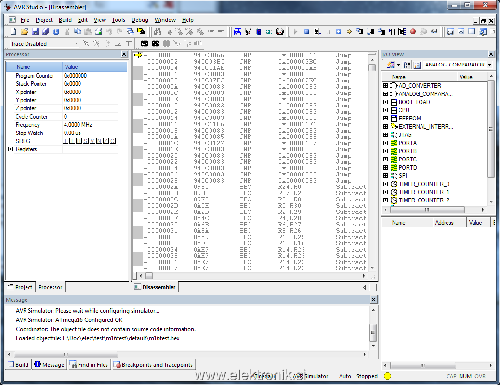This screenshot has height=385, width=500.
Task: Click the Stop Debugging blue square icon
Action: (306, 32)
